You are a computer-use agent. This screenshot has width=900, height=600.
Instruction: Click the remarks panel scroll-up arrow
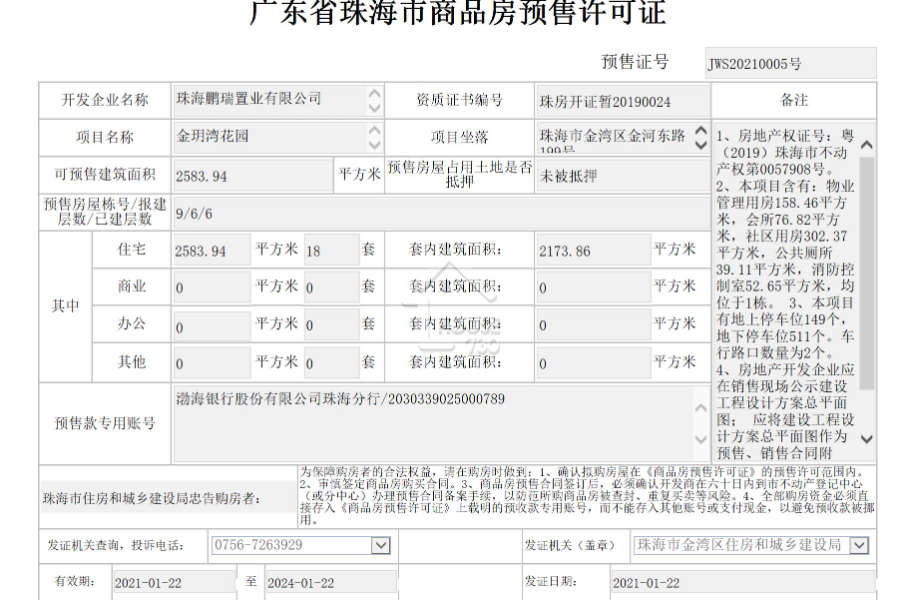pyautogui.click(x=867, y=145)
